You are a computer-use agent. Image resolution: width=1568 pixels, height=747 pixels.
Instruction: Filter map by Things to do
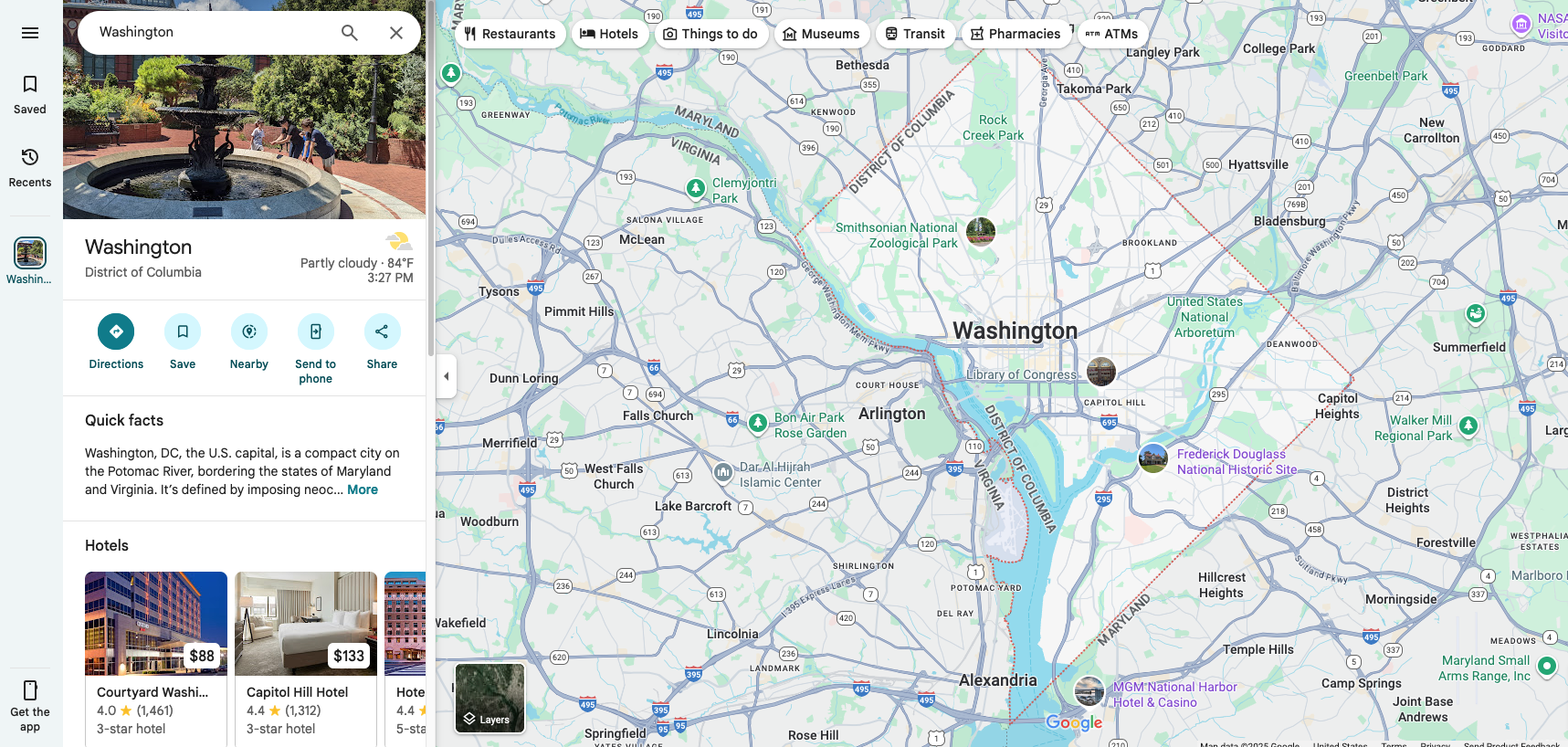coord(710,34)
